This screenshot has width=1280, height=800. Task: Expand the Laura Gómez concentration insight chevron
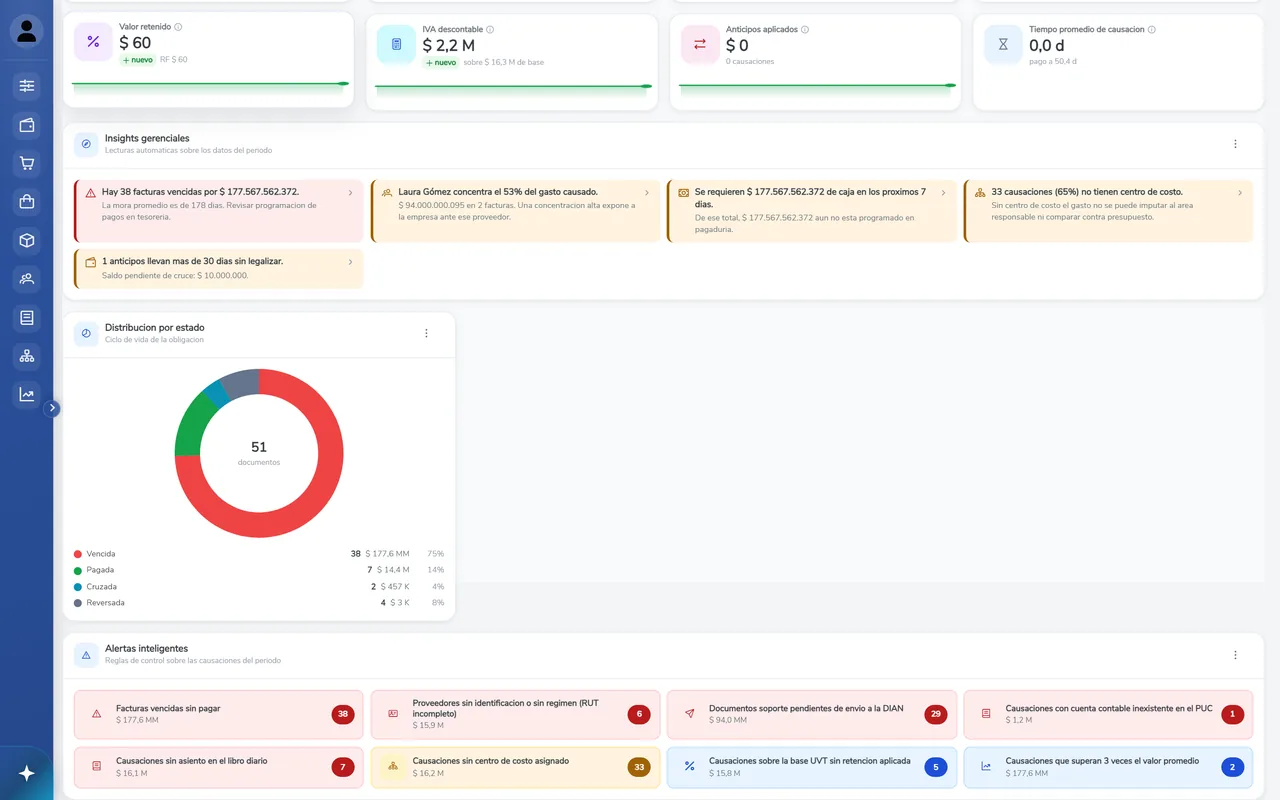tap(647, 193)
